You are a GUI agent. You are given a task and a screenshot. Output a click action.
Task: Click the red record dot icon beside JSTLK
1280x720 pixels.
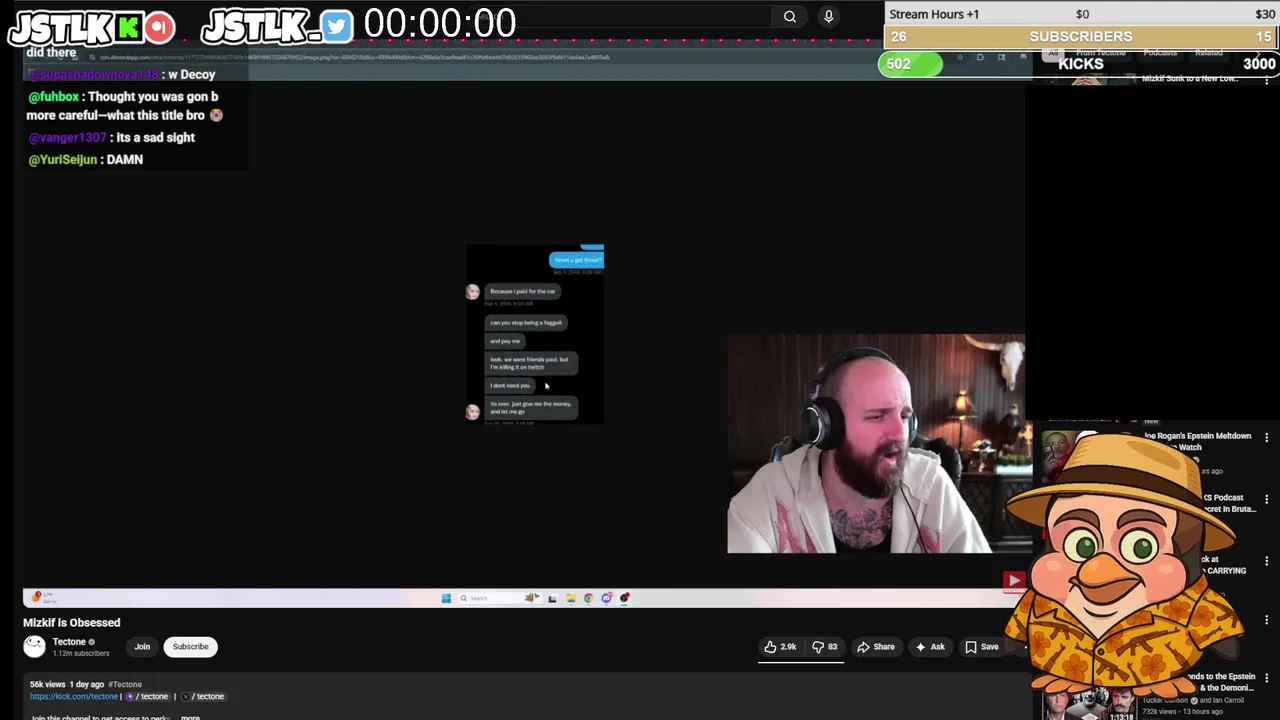tap(159, 27)
